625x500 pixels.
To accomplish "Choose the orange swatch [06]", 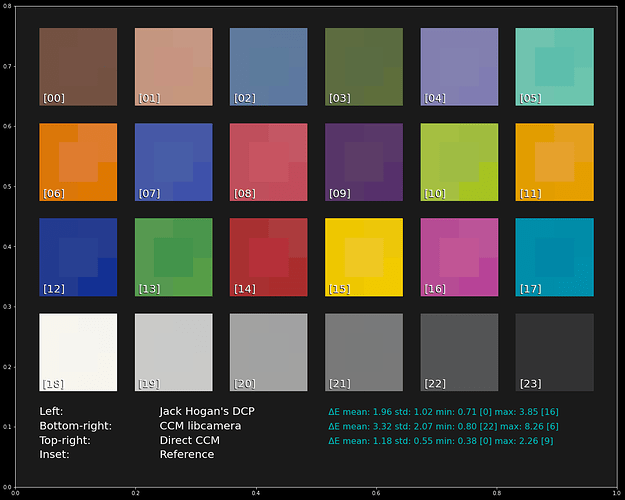I will point(78,162).
